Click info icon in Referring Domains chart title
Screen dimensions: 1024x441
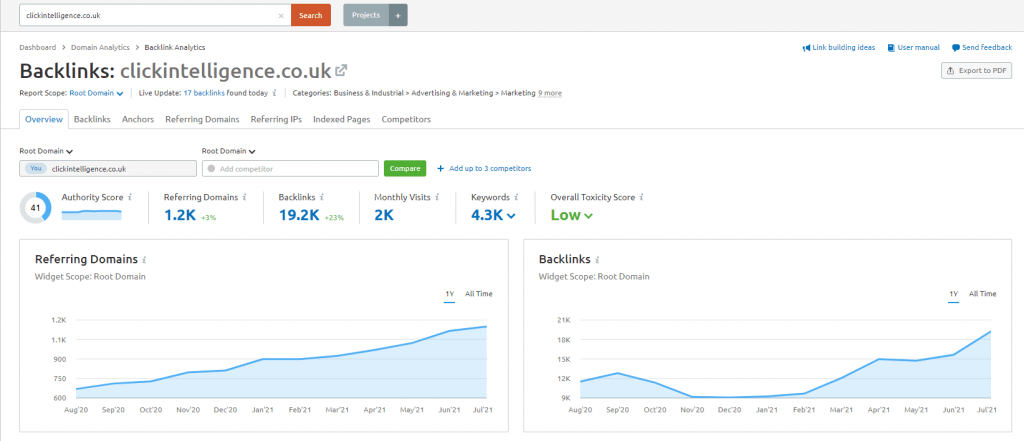click(144, 259)
